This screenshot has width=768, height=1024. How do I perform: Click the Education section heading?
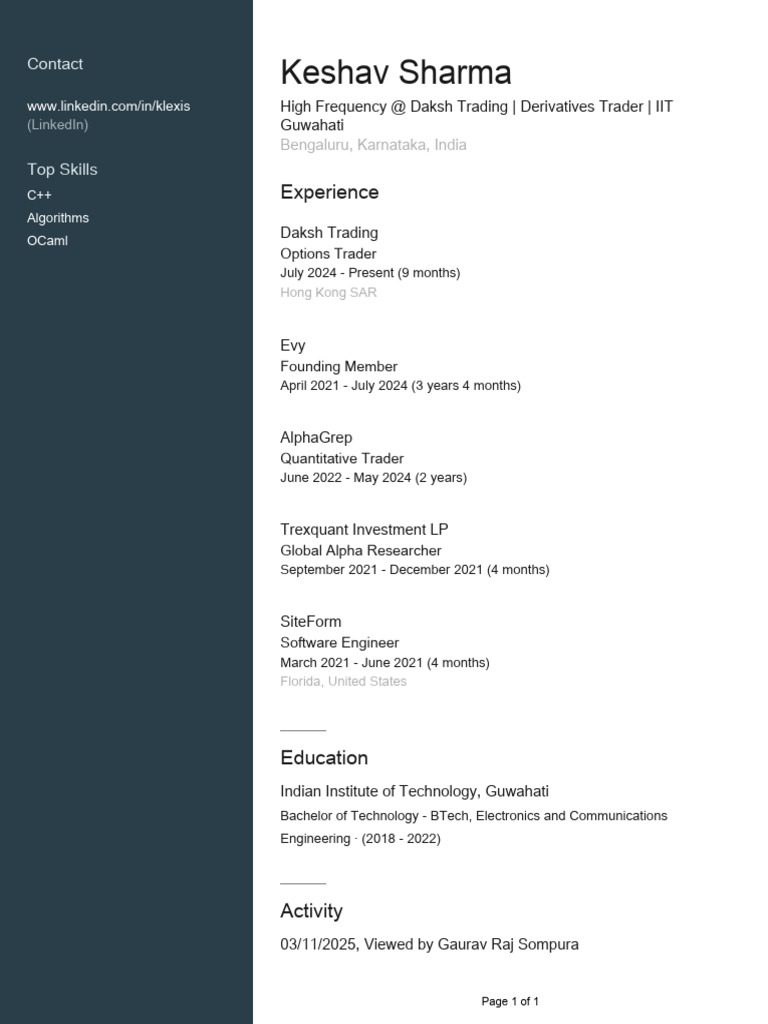tap(324, 758)
